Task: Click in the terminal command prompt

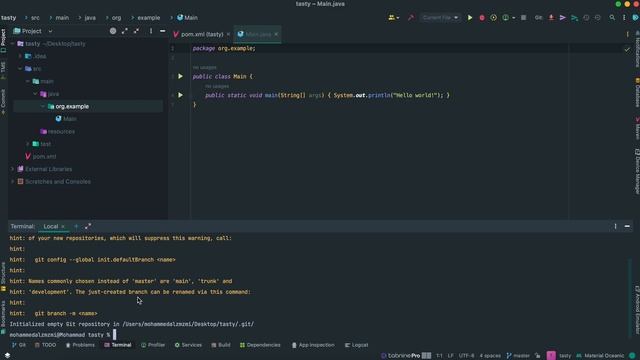Action: [114, 335]
